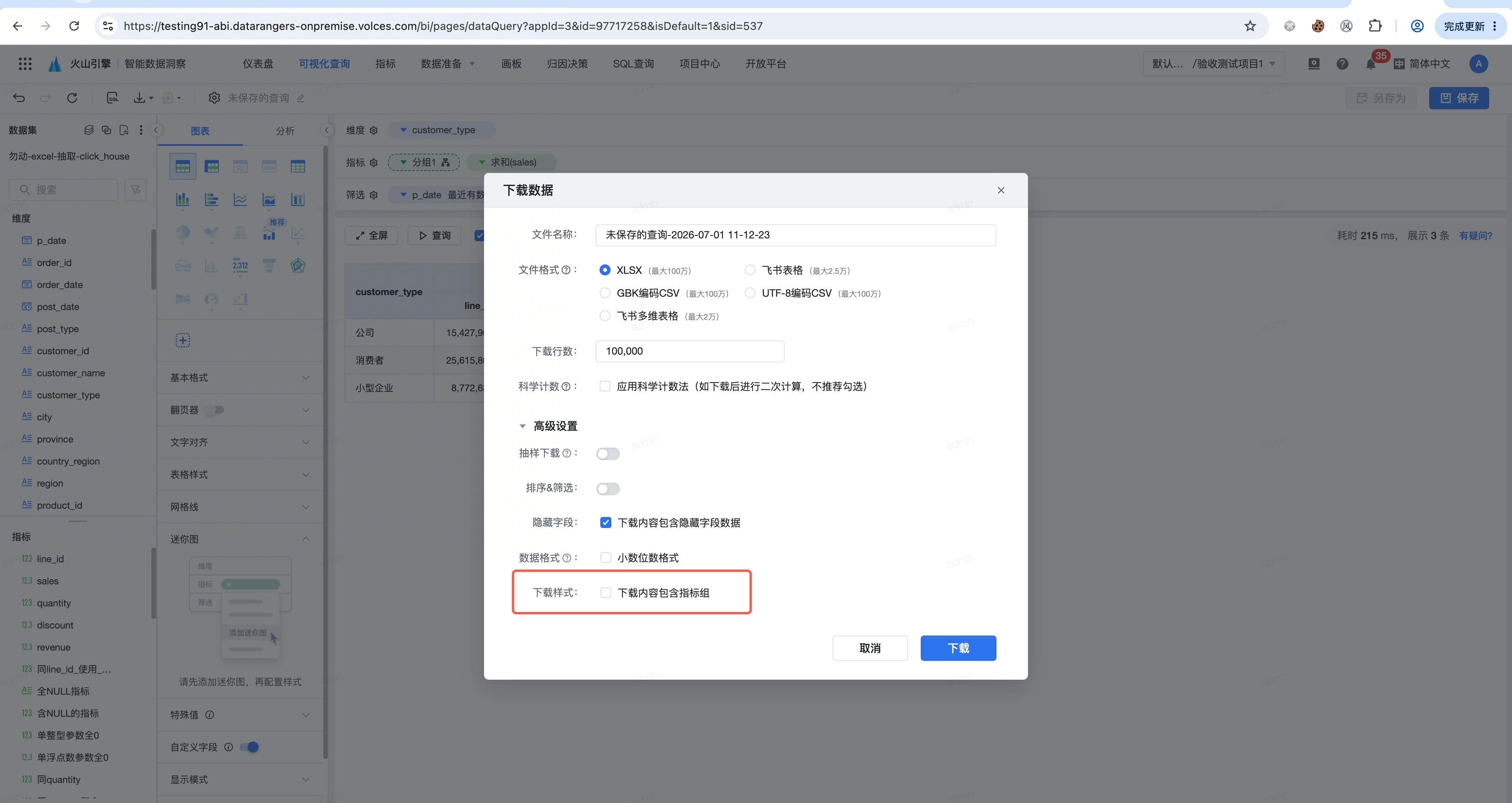Viewport: 1512px width, 803px height.
Task: Open the app grid launcher icon
Action: [25, 63]
